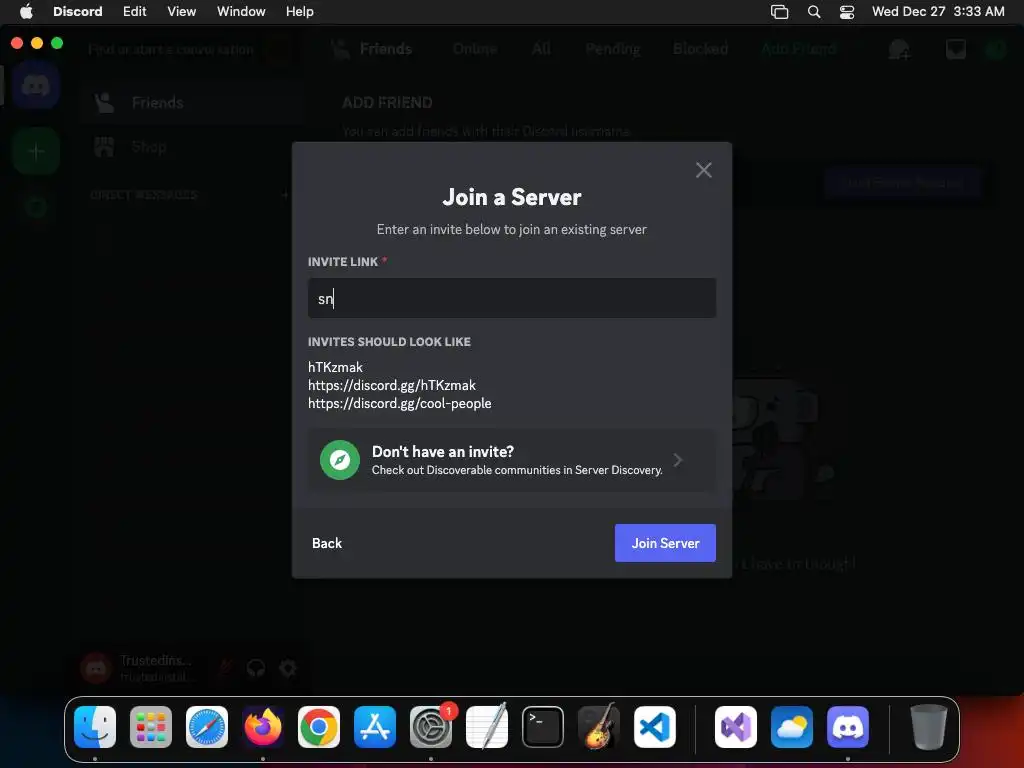Open the Inbox icon in top bar
The image size is (1024, 768).
click(955, 50)
